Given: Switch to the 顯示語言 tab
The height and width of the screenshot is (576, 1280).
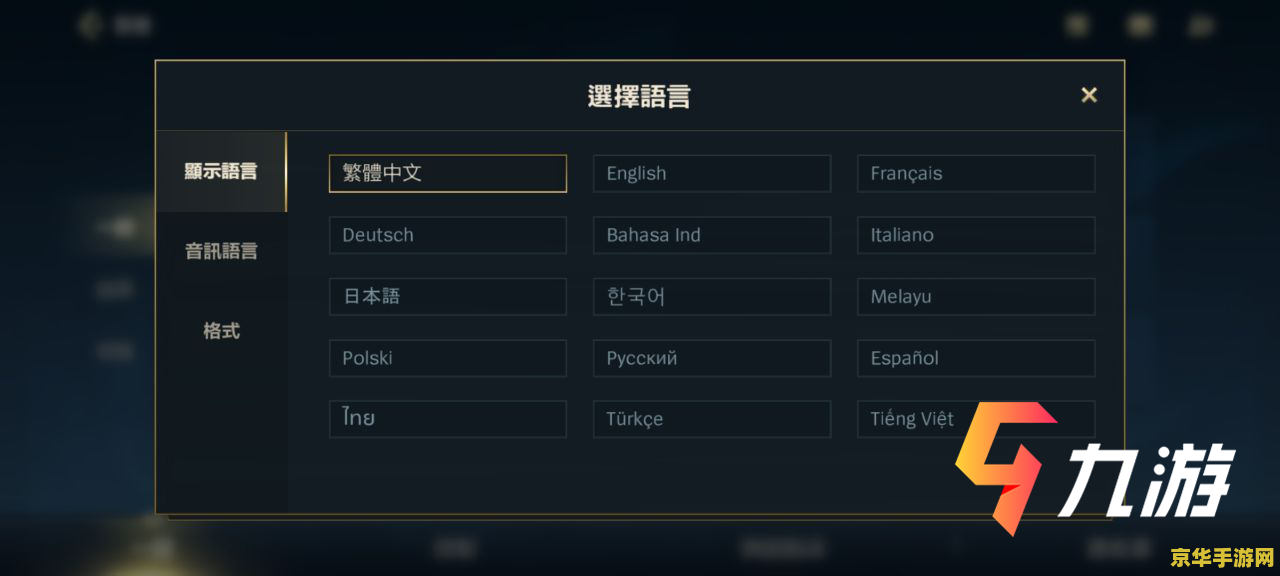Looking at the screenshot, I should click(221, 172).
